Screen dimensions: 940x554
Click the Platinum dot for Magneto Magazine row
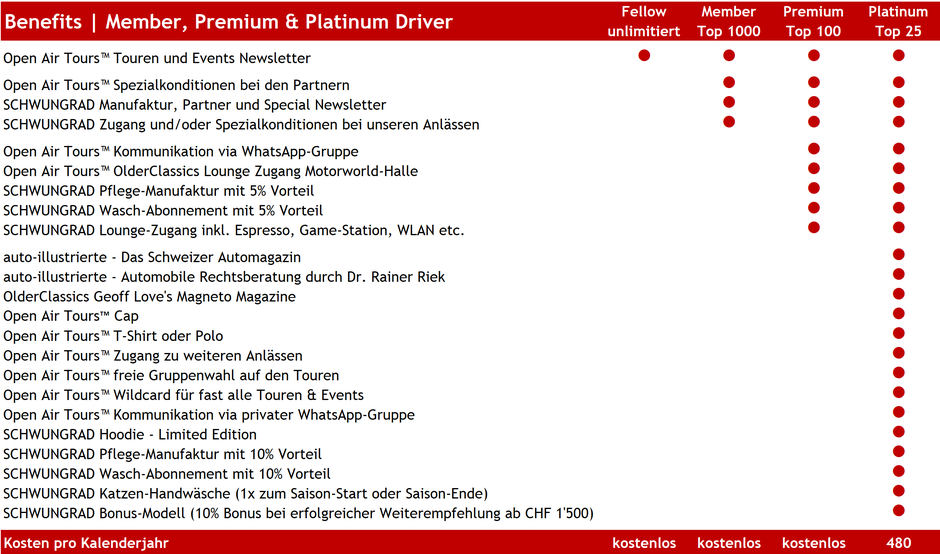(x=898, y=294)
